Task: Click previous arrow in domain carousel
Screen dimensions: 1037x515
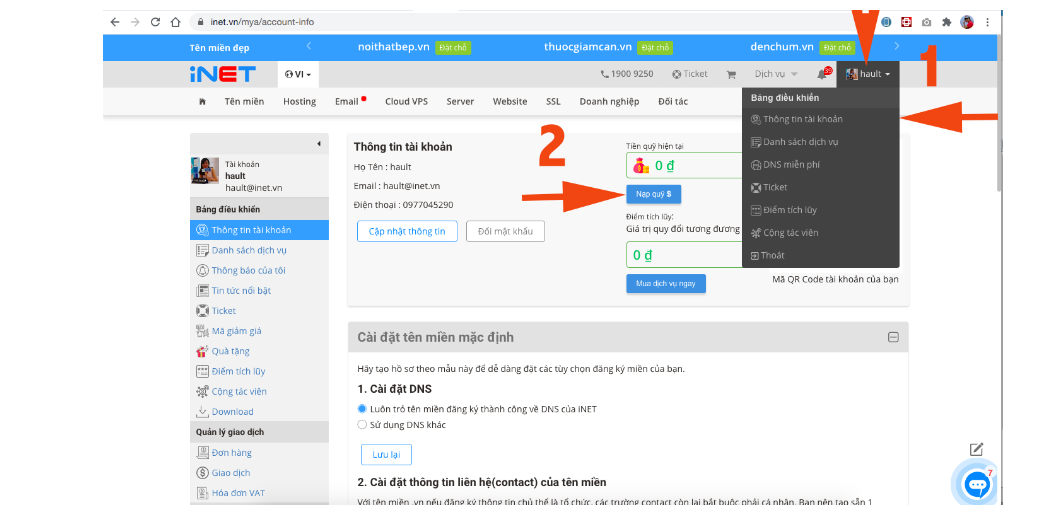Action: (309, 46)
